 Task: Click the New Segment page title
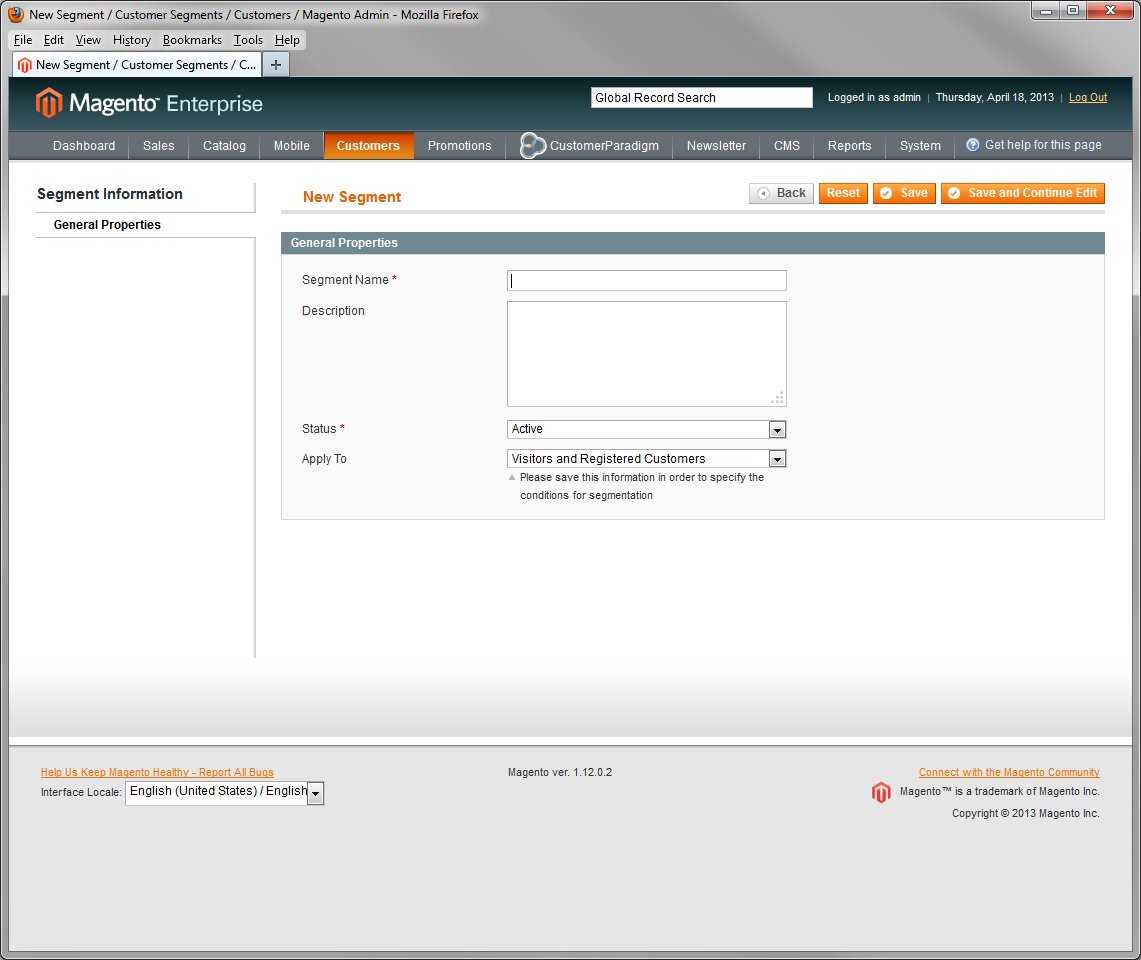pos(351,197)
